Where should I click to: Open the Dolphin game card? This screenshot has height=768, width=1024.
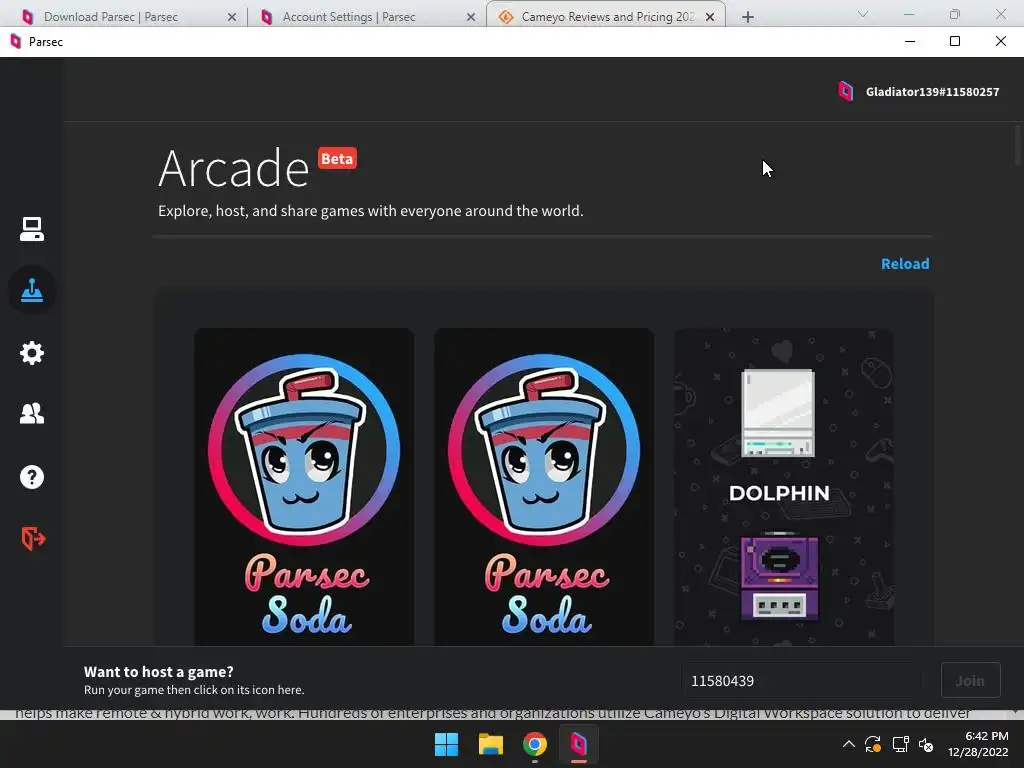(783, 487)
